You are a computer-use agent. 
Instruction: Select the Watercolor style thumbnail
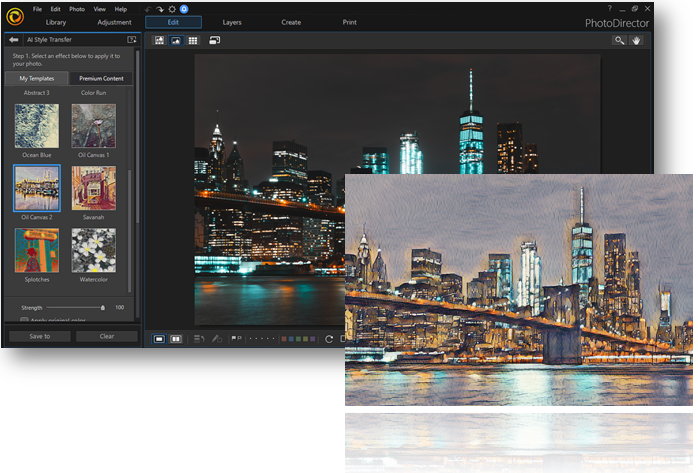coord(93,250)
